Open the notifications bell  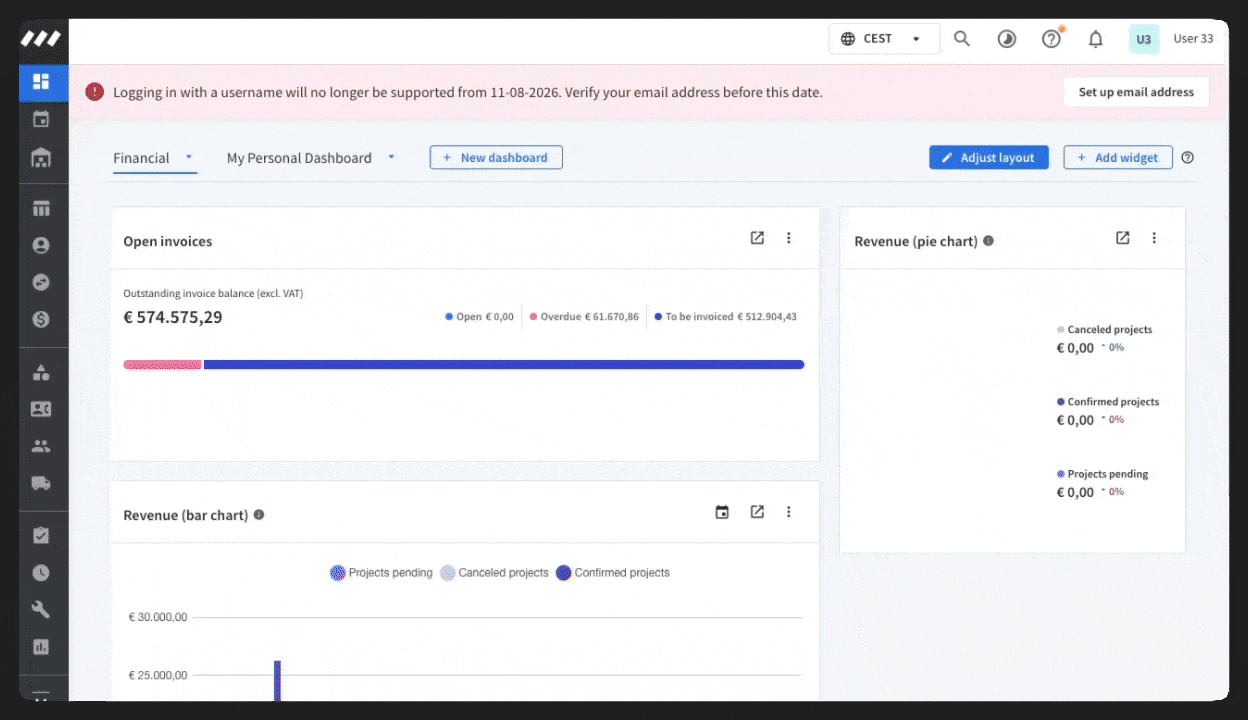click(1096, 39)
